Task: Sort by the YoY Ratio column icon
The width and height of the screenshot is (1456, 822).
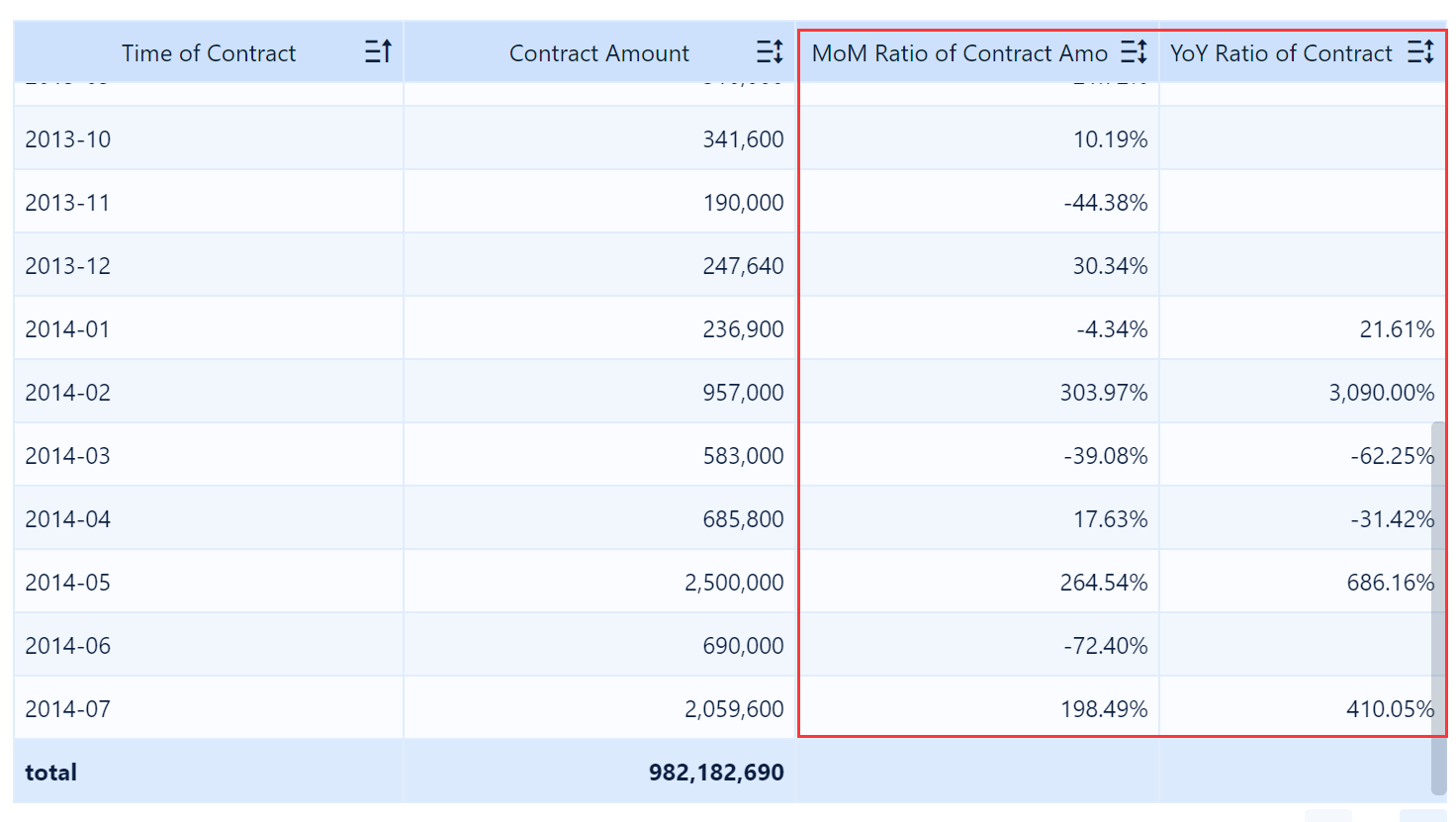Action: (1420, 51)
